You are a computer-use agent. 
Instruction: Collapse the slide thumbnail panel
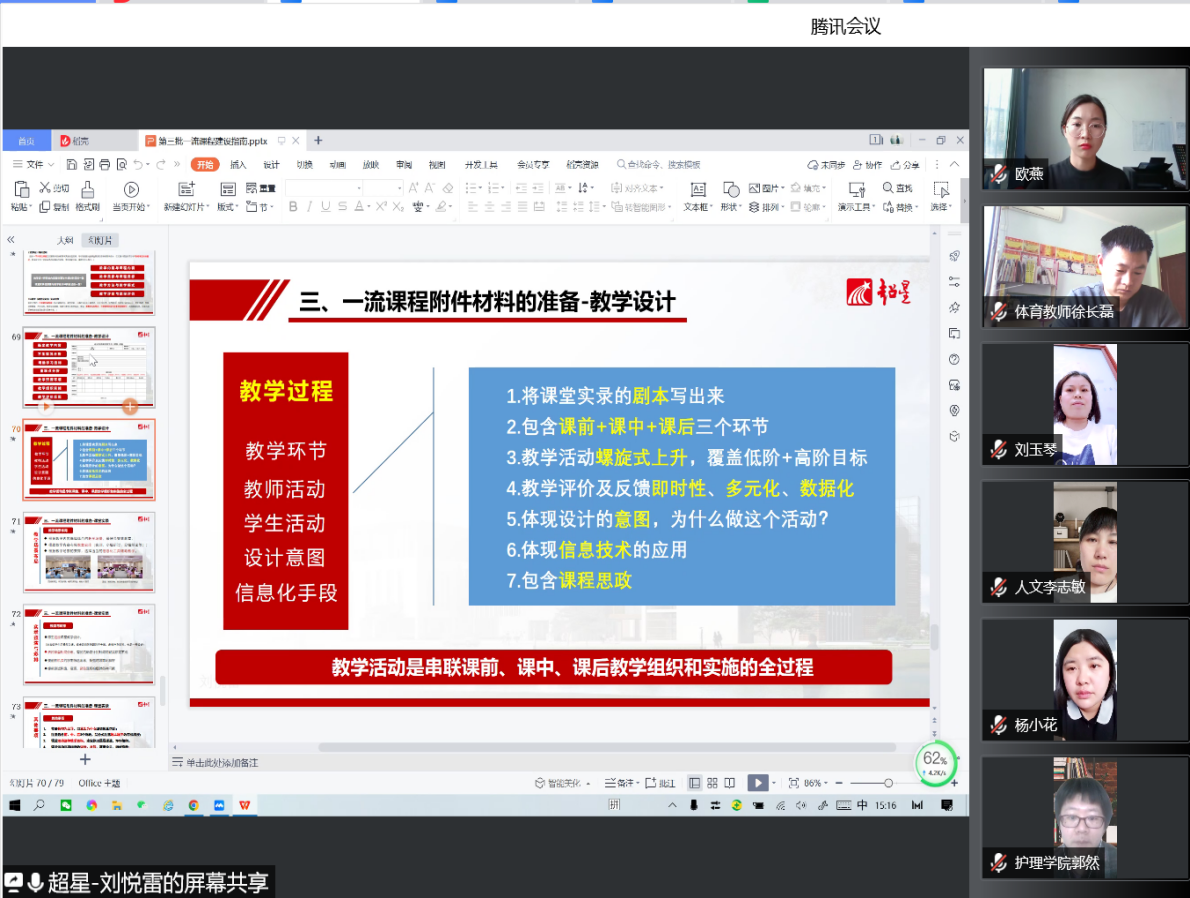[11, 240]
